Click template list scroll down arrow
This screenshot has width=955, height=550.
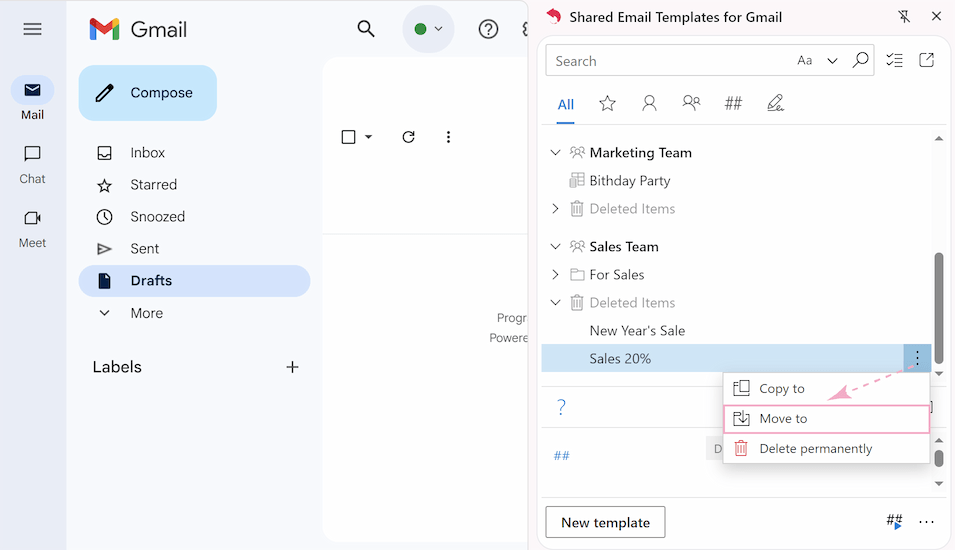tap(939, 373)
